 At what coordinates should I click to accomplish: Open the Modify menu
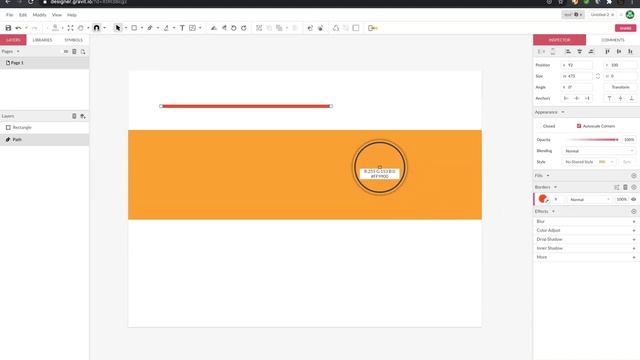pos(40,15)
